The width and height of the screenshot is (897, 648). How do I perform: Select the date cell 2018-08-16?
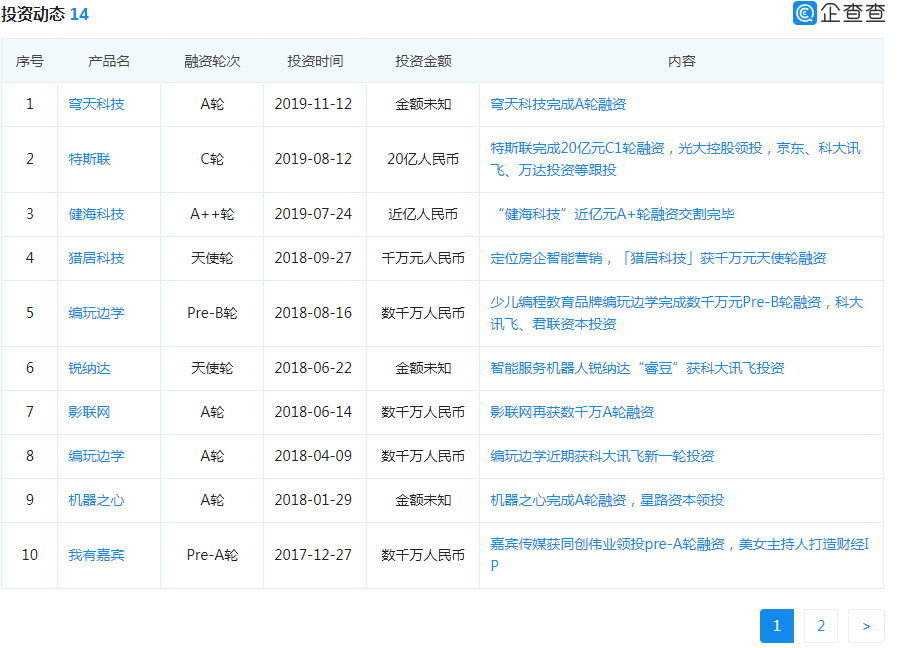313,313
